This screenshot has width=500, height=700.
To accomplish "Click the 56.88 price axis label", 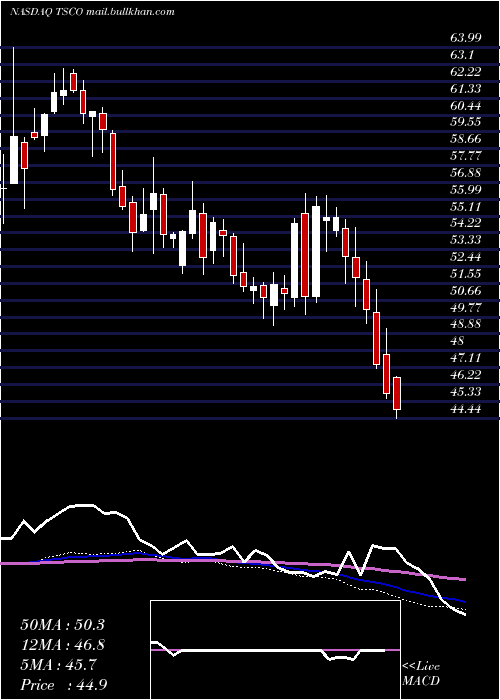I will click(466, 173).
